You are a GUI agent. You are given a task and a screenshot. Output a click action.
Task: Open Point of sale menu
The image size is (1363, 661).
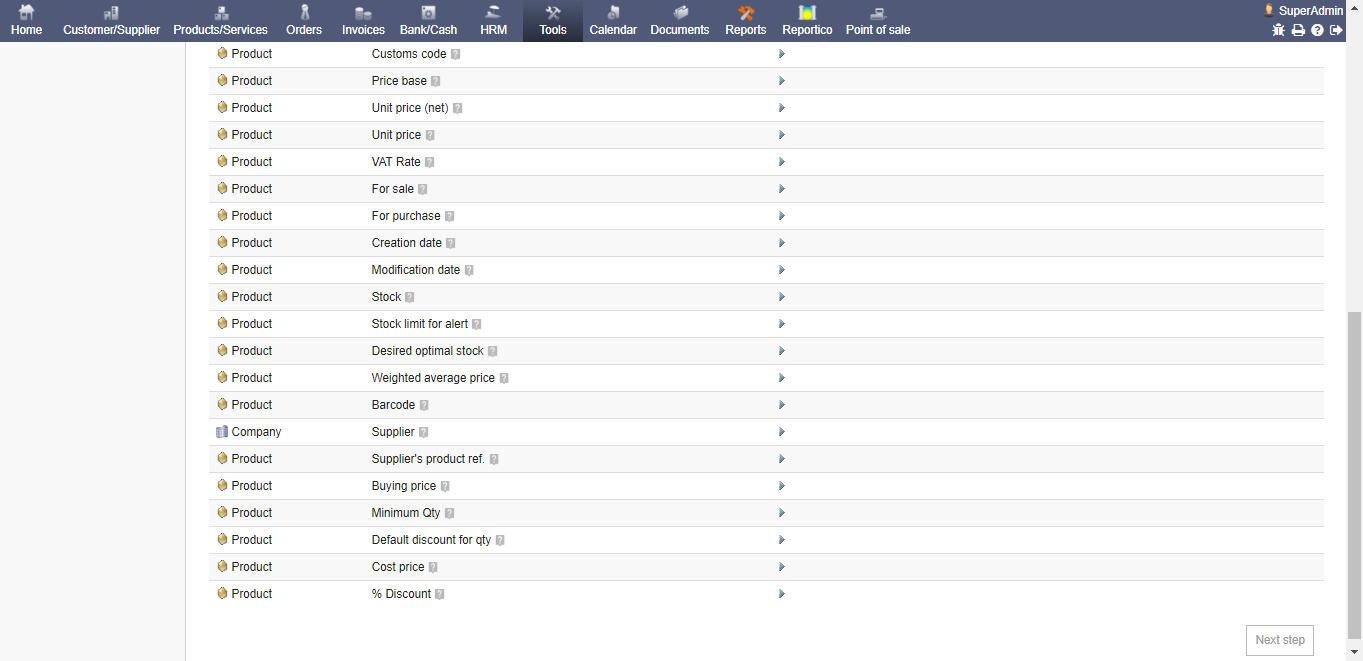pyautogui.click(x=878, y=21)
